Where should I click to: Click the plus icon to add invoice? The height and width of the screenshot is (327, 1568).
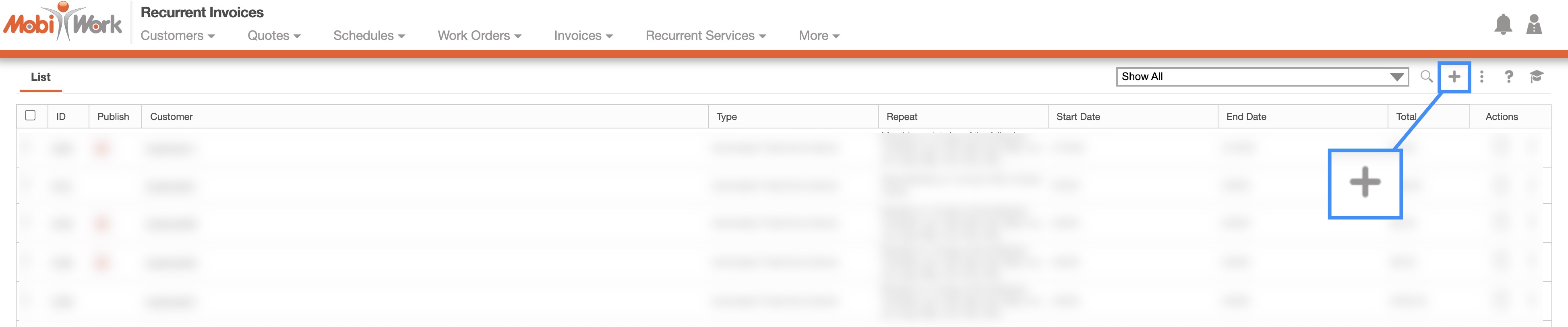[x=1454, y=77]
